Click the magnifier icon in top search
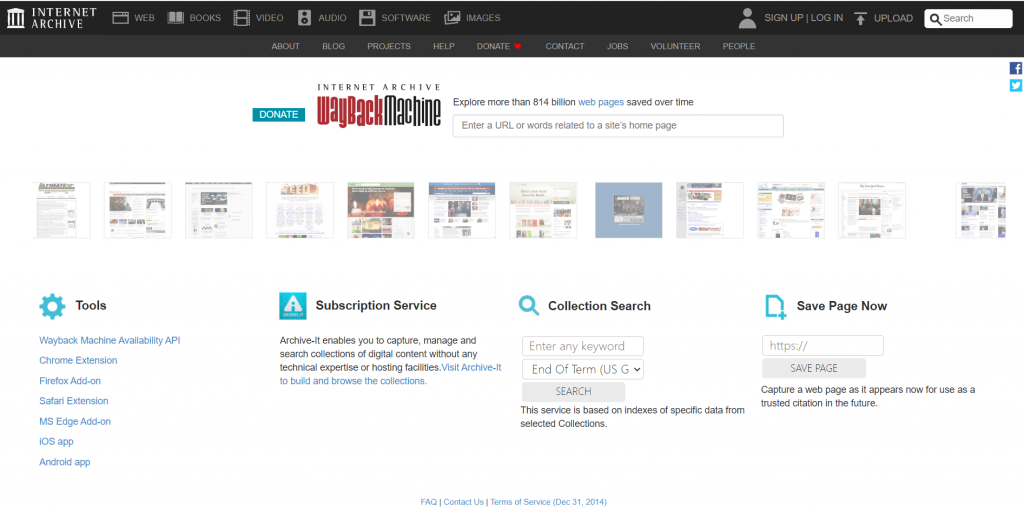 935,19
